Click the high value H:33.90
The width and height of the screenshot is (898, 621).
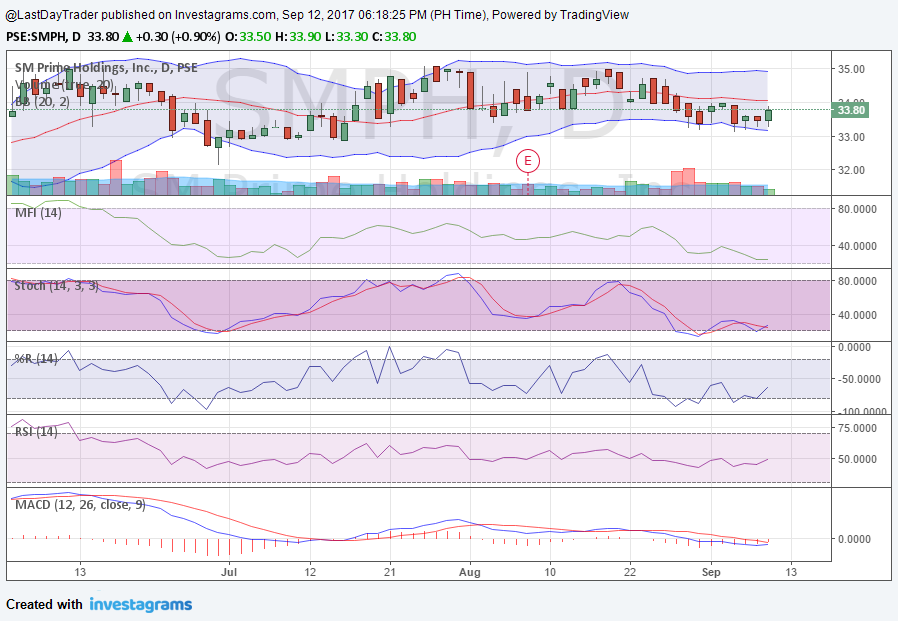(x=298, y=37)
